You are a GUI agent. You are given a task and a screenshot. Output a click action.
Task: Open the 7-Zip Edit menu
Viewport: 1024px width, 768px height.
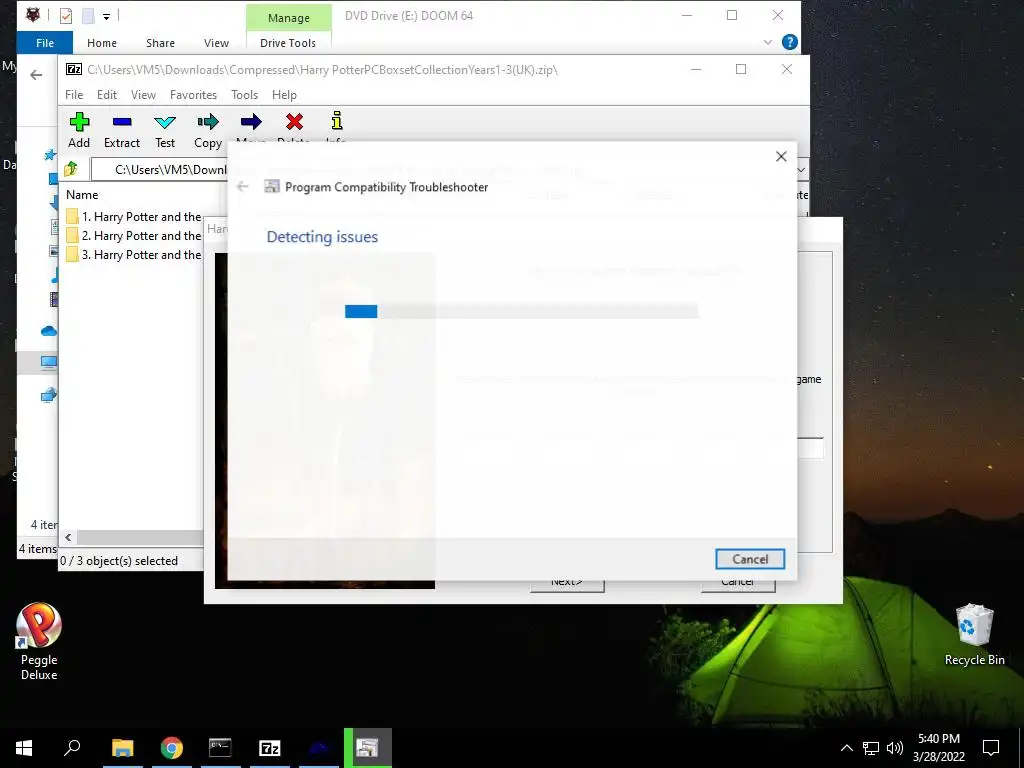(106, 95)
